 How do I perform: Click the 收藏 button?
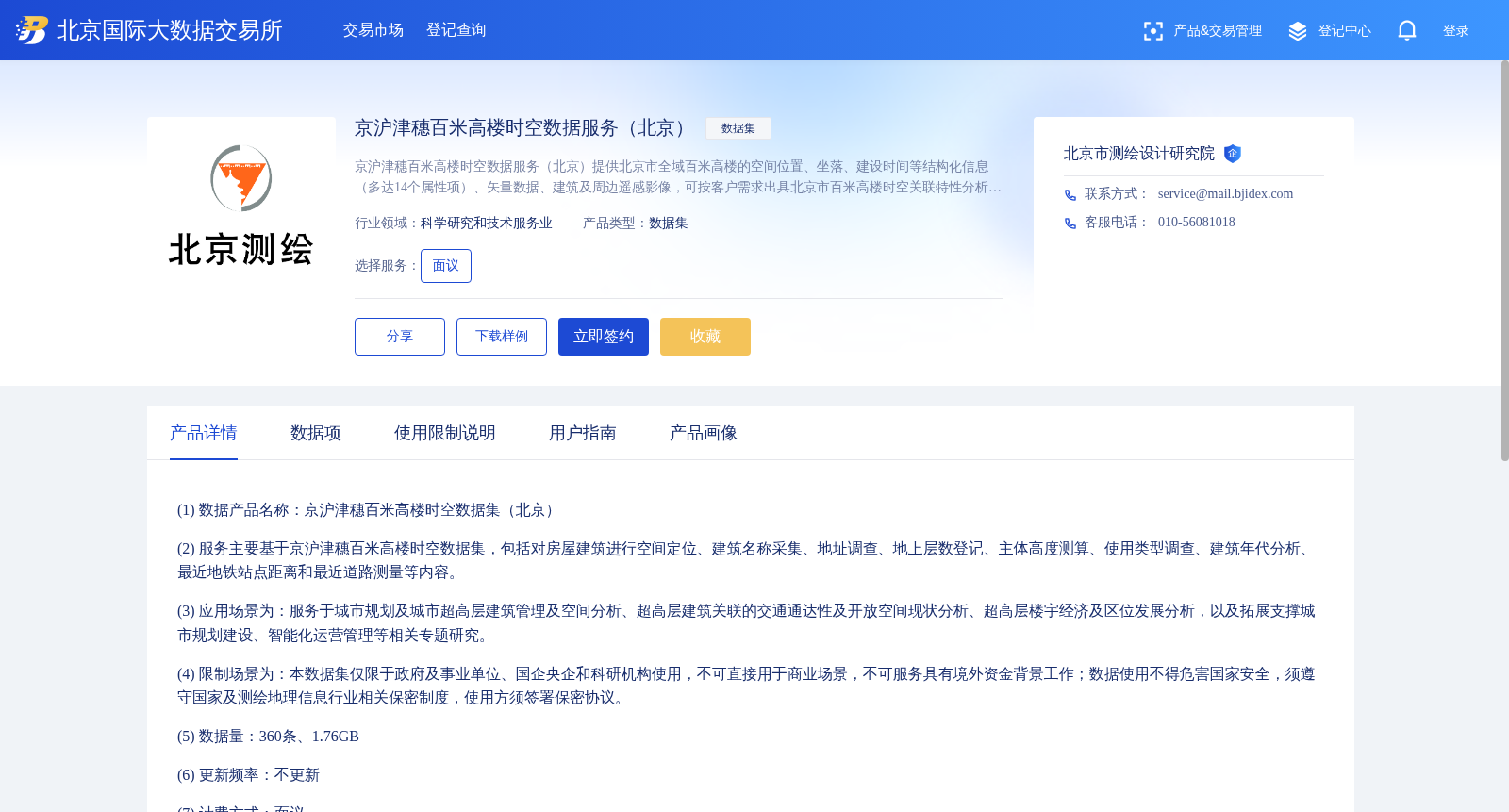[x=705, y=337]
